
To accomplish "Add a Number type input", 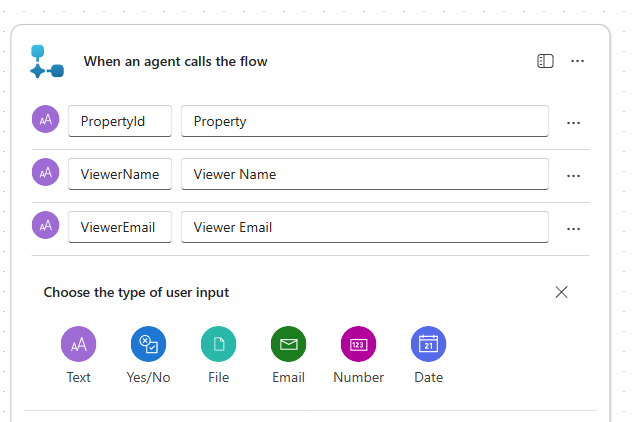I will 359,344.
